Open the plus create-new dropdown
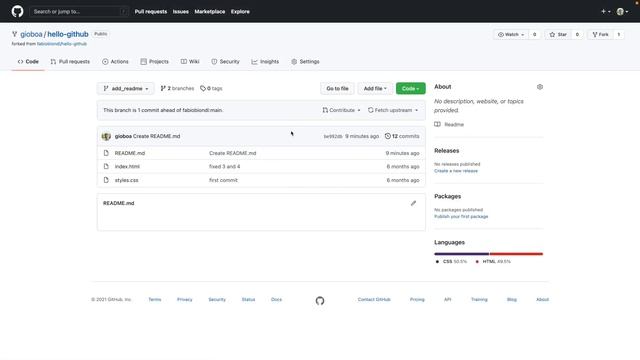The image size is (640, 360). click(x=606, y=11)
